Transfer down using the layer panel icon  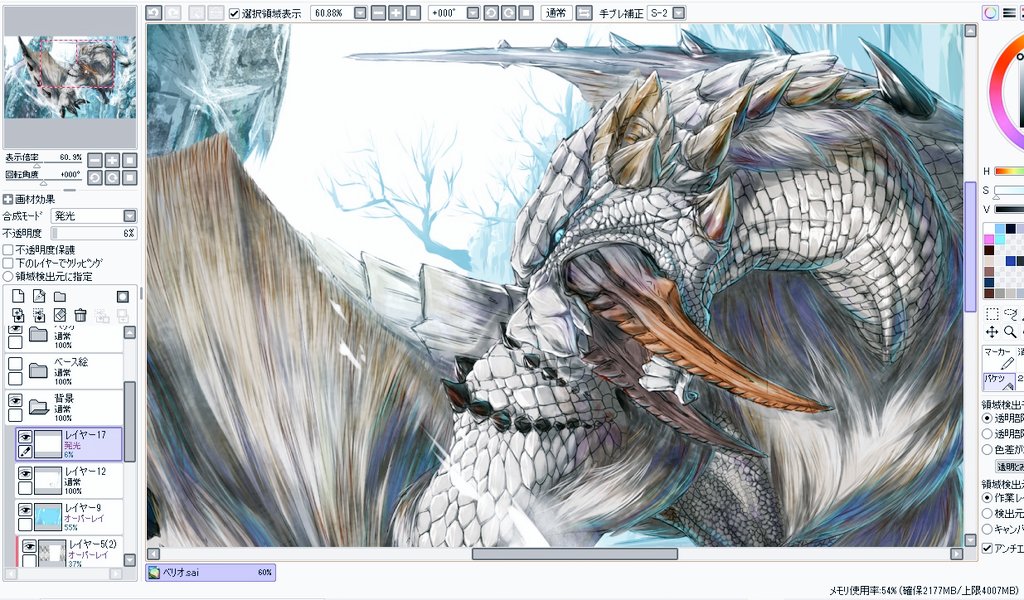18,316
